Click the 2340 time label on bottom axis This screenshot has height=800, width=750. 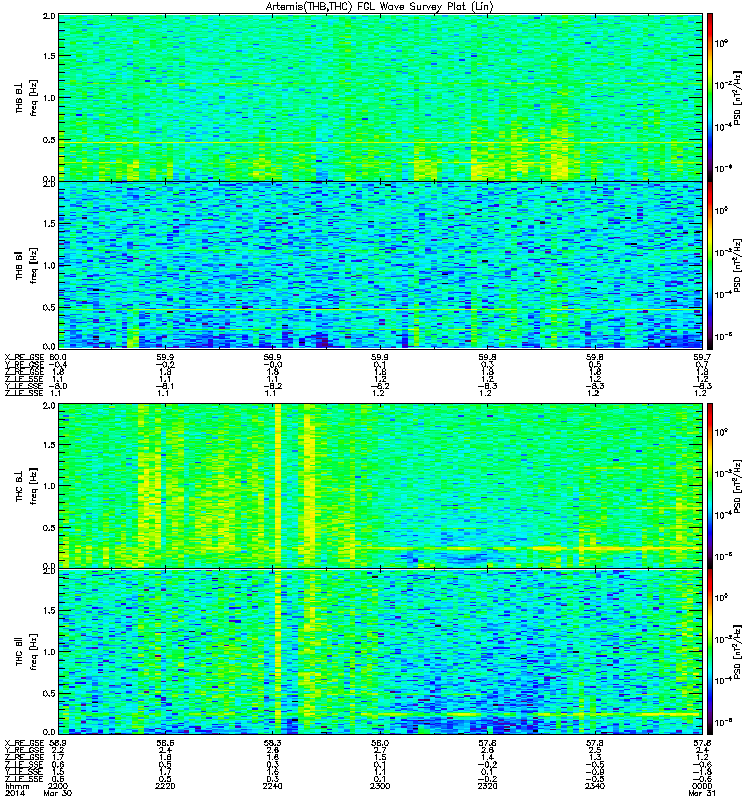595,786
